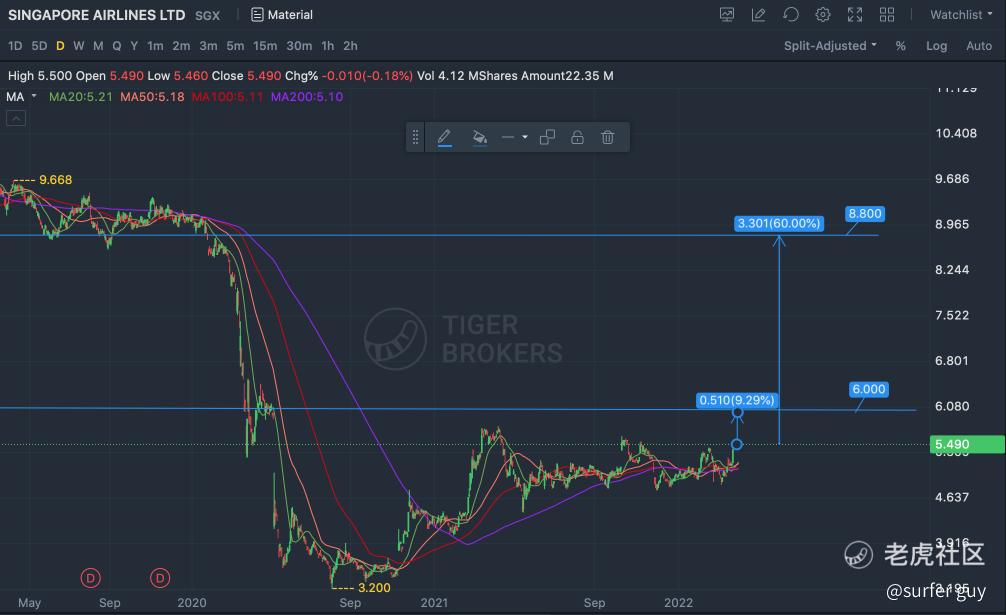Click the 9.668 high price label

(x=55, y=180)
